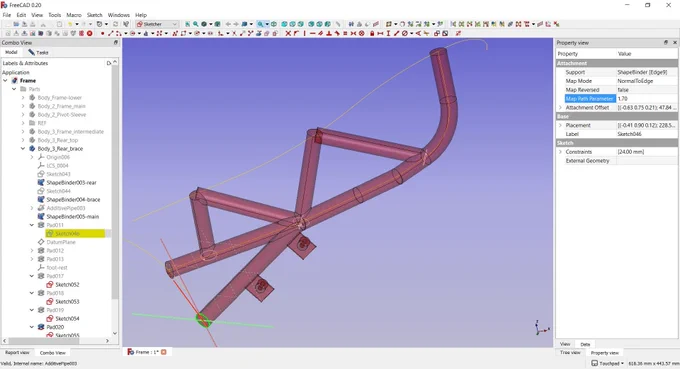Image resolution: width=680 pixels, height=369 pixels.
Task: Click the model tree vertical scrollbar
Action: pos(115,182)
